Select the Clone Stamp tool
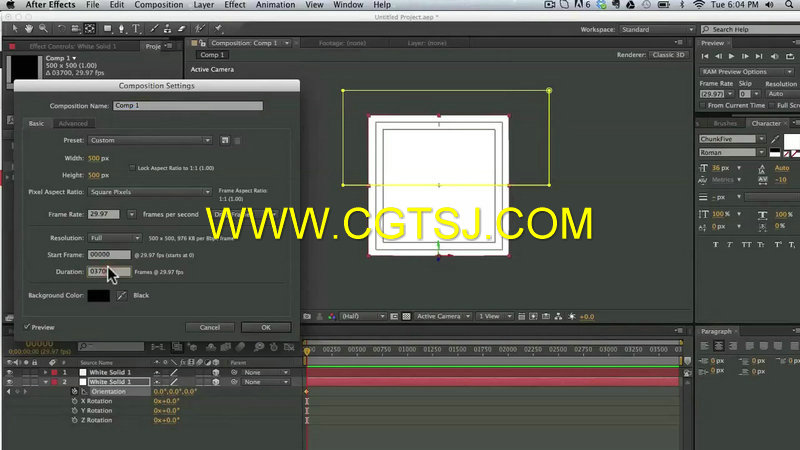Image resolution: width=800 pixels, height=450 pixels. tap(167, 29)
